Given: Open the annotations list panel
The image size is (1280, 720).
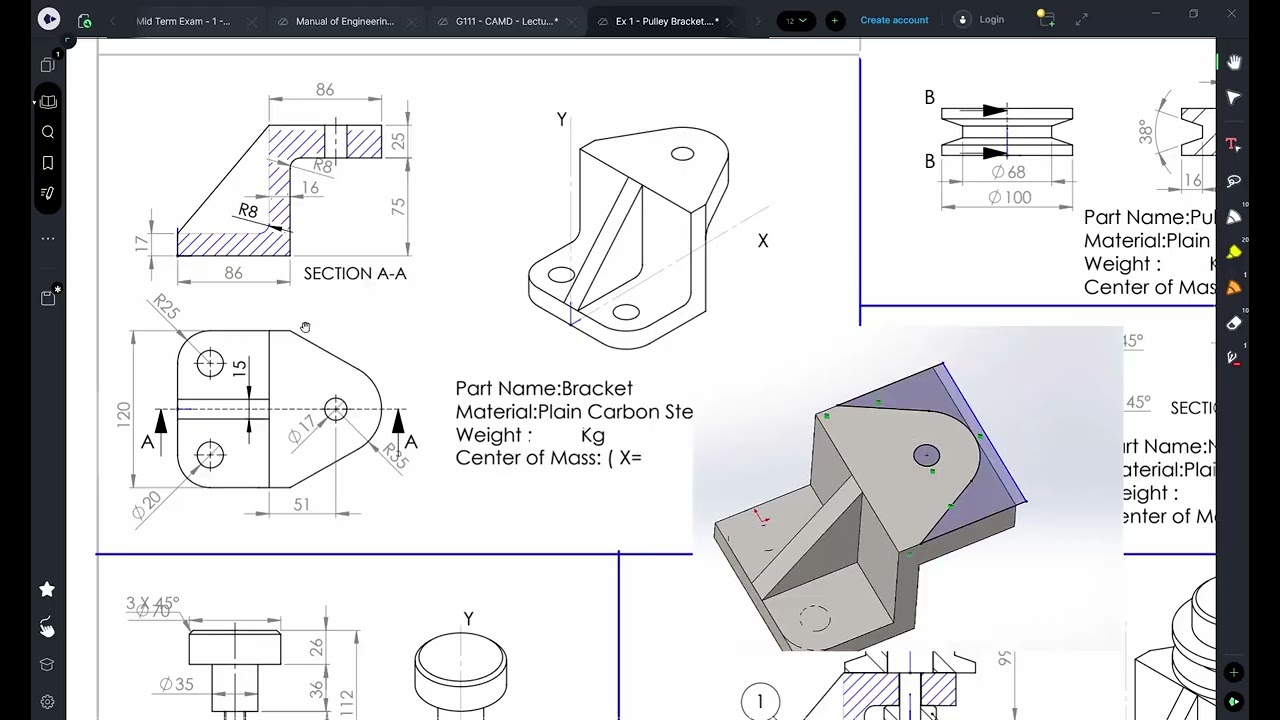Looking at the screenshot, I should 47,193.
